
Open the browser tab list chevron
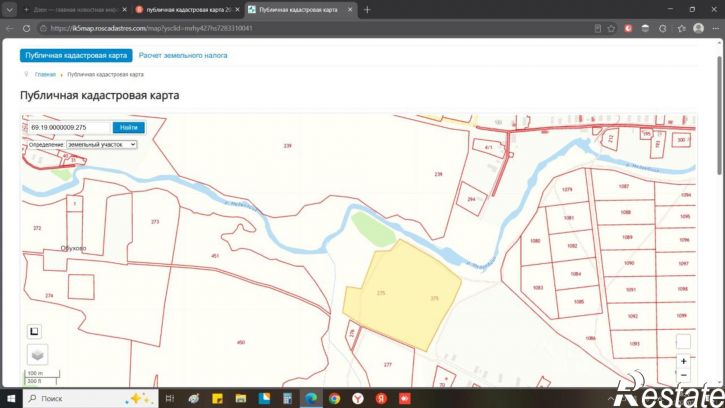9,9
